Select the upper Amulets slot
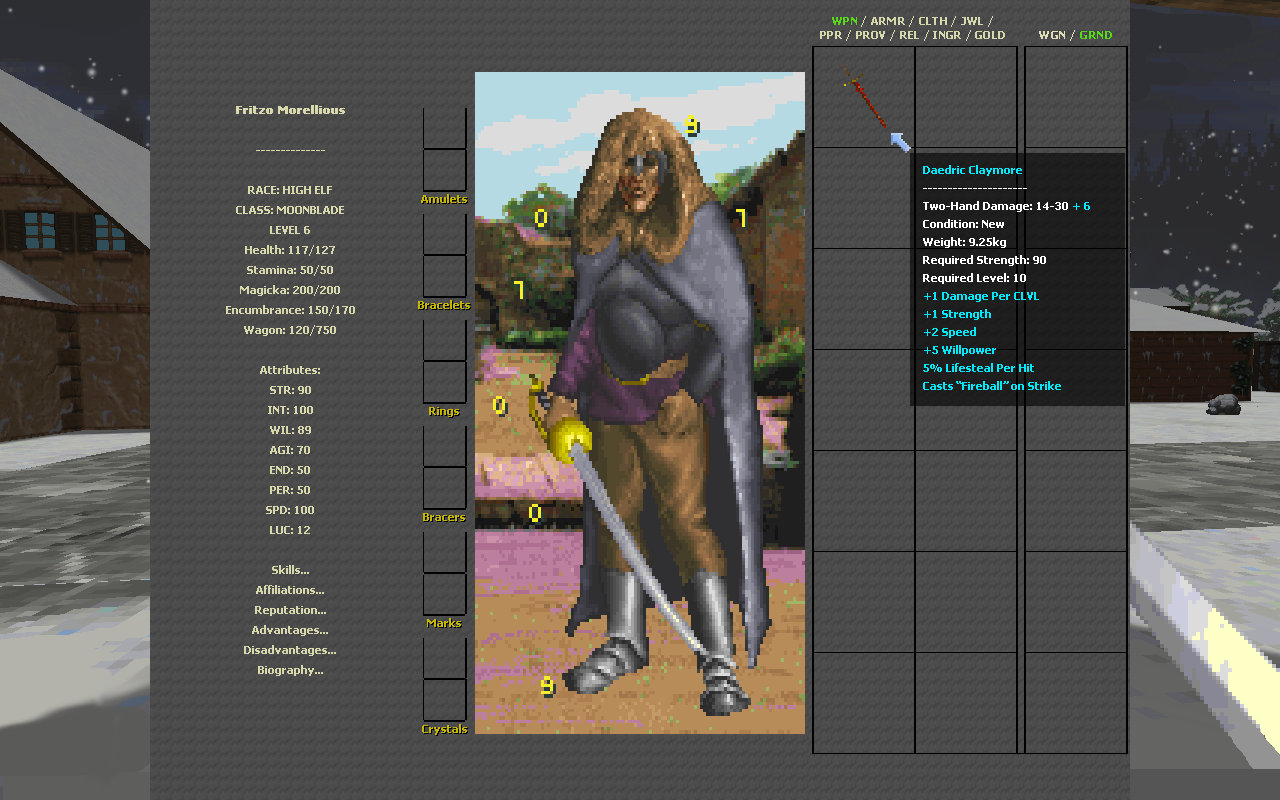1280x800 pixels. pyautogui.click(x=444, y=128)
